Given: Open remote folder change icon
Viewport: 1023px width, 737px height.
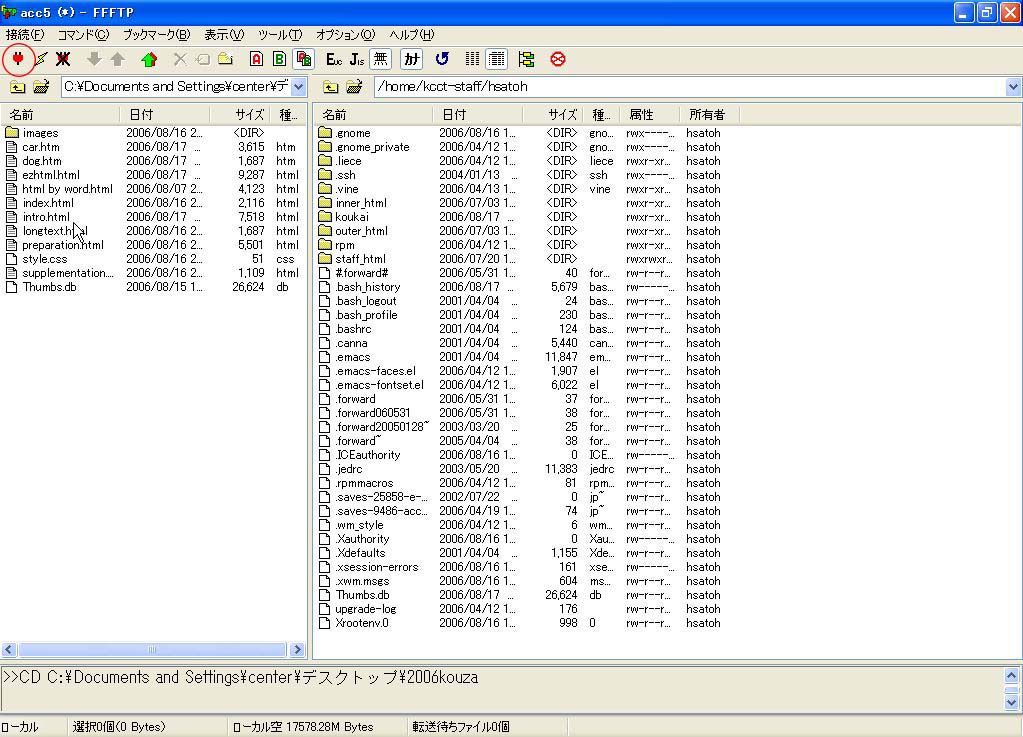Looking at the screenshot, I should click(354, 87).
